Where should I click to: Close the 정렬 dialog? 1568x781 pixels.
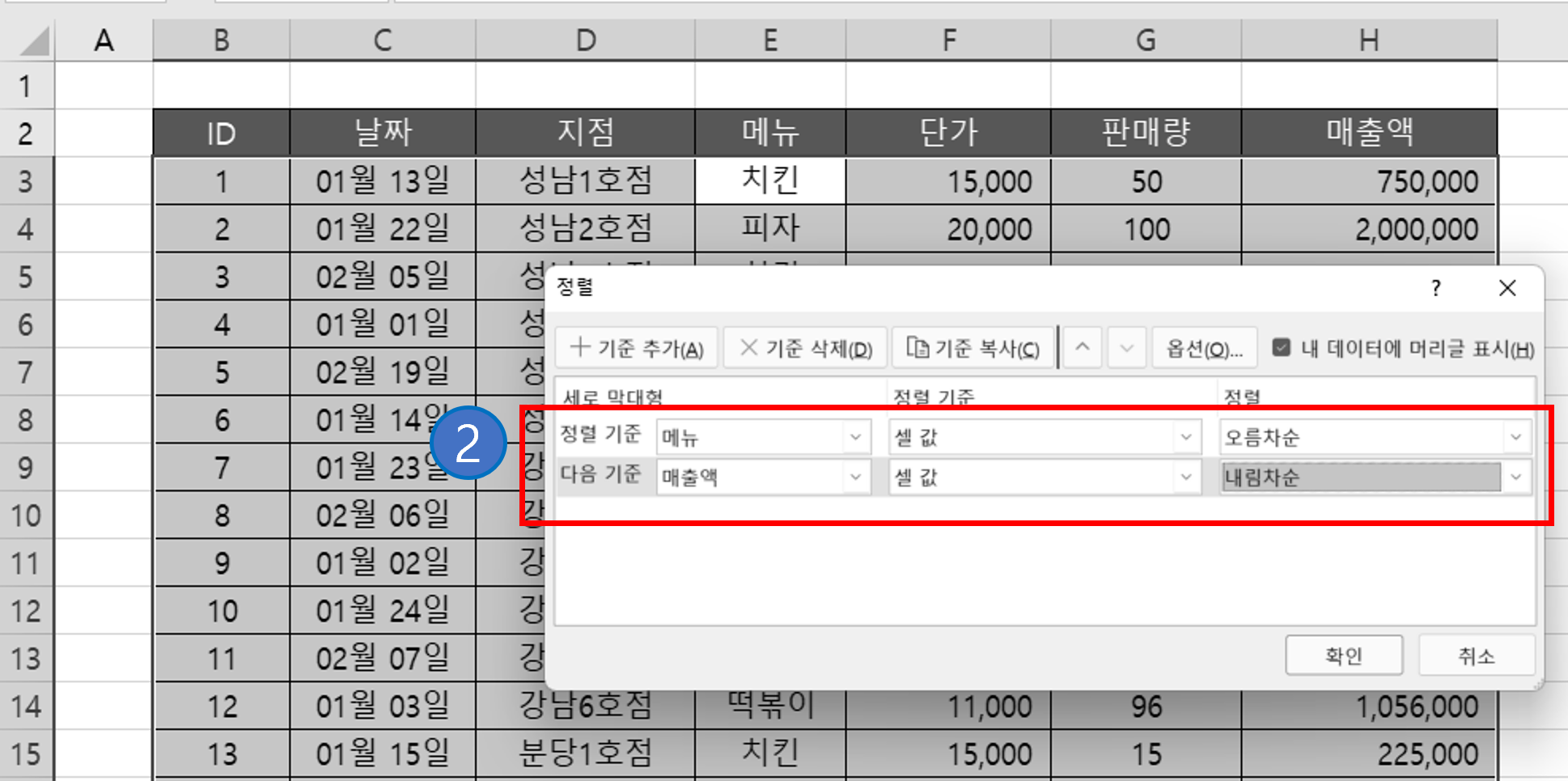point(1507,288)
